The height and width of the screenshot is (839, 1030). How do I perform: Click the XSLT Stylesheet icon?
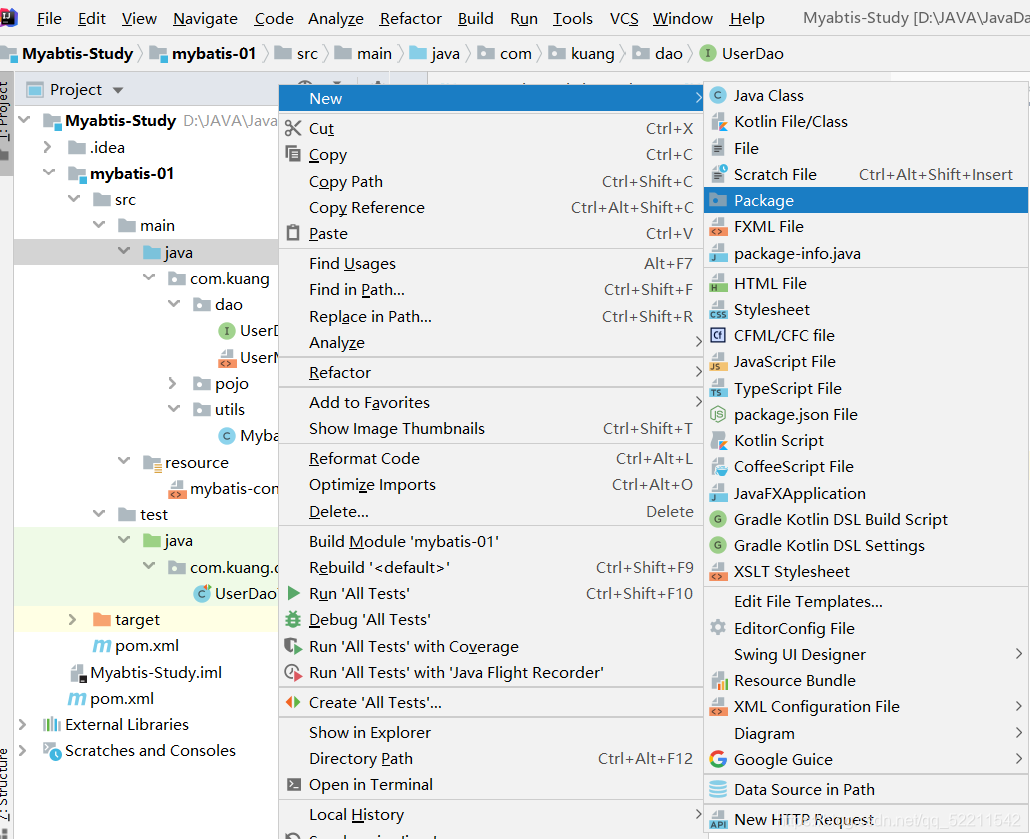(719, 572)
